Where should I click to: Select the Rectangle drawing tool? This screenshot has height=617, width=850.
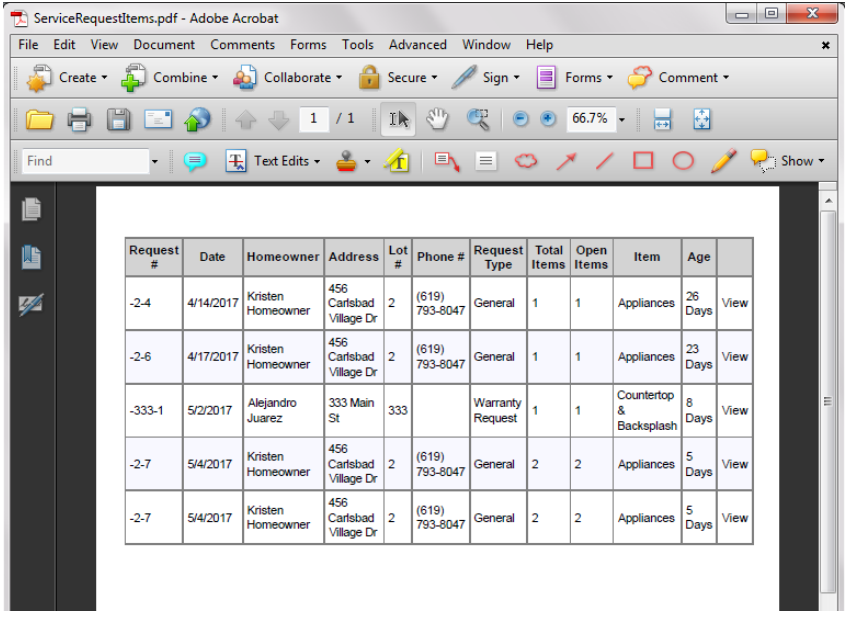tap(643, 161)
